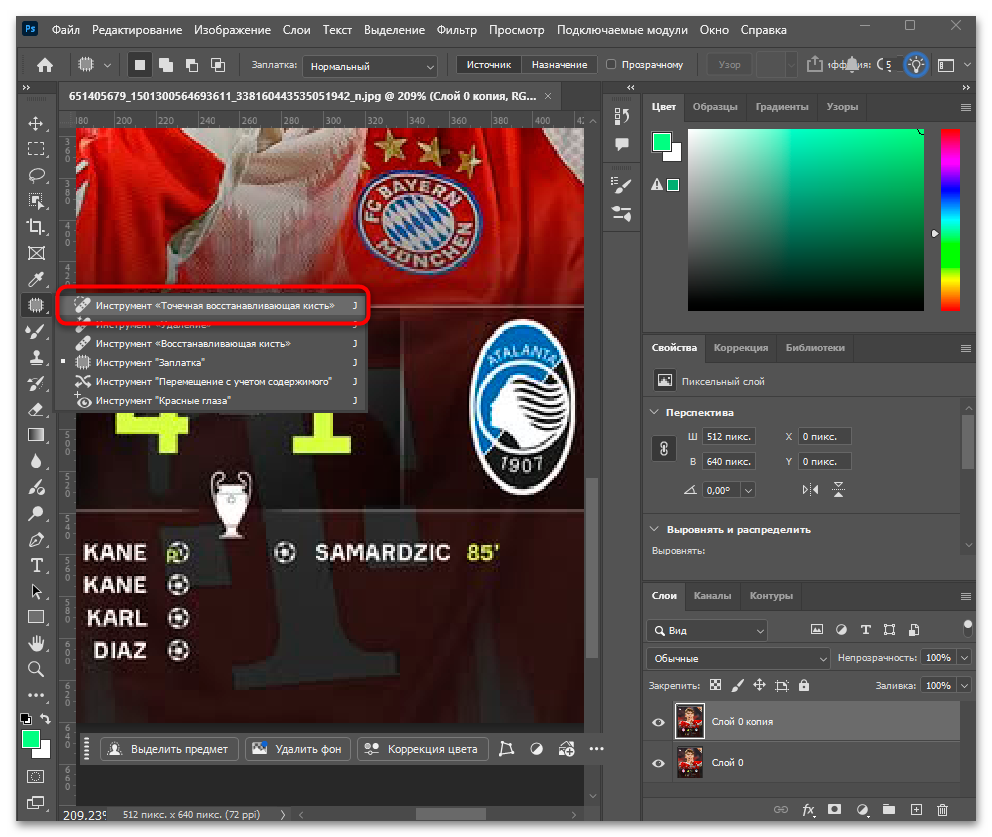Image resolution: width=992 pixels, height=837 pixels.
Task: Open Заливка fill dropdown arrow
Action: click(964, 686)
